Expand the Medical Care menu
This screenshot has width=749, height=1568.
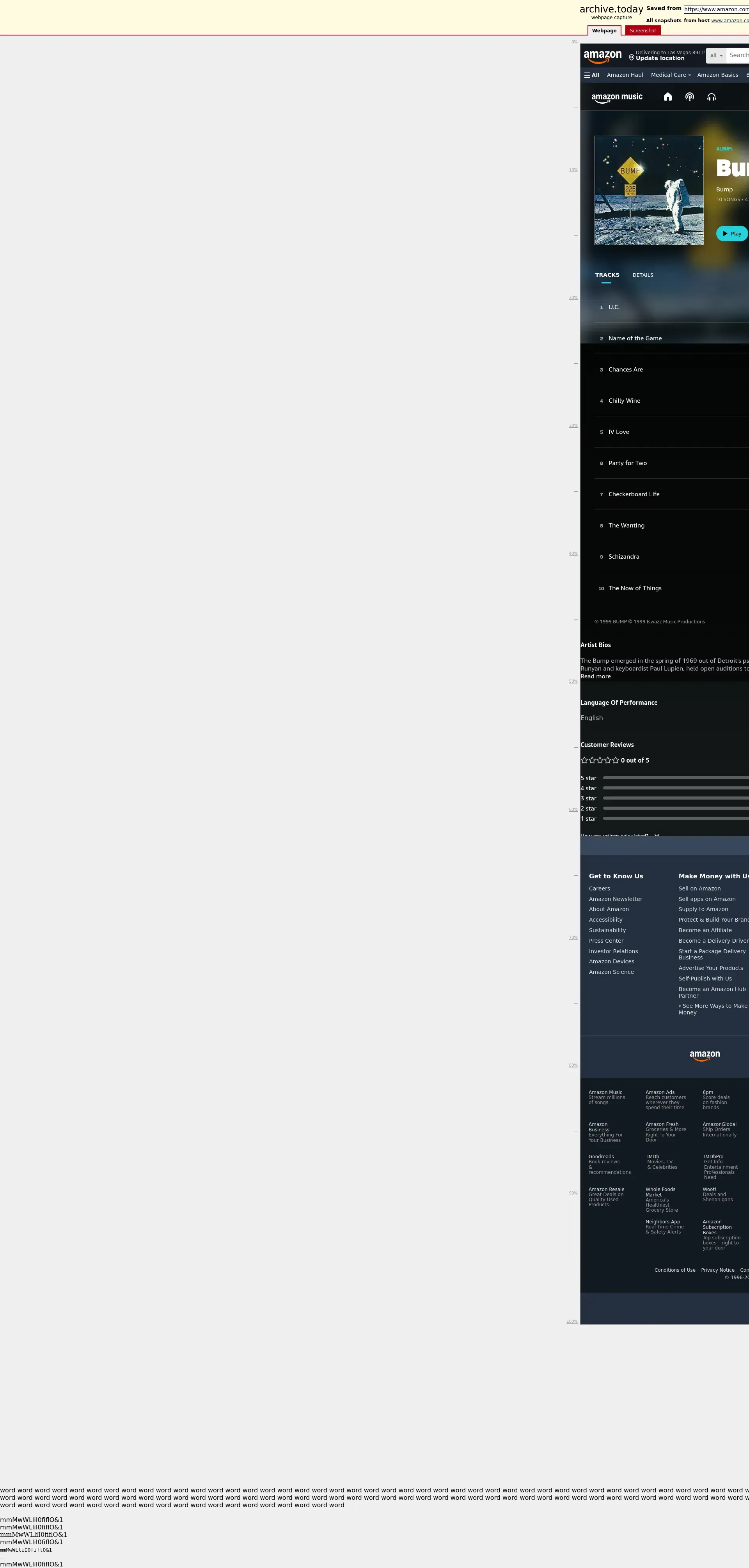671,76
